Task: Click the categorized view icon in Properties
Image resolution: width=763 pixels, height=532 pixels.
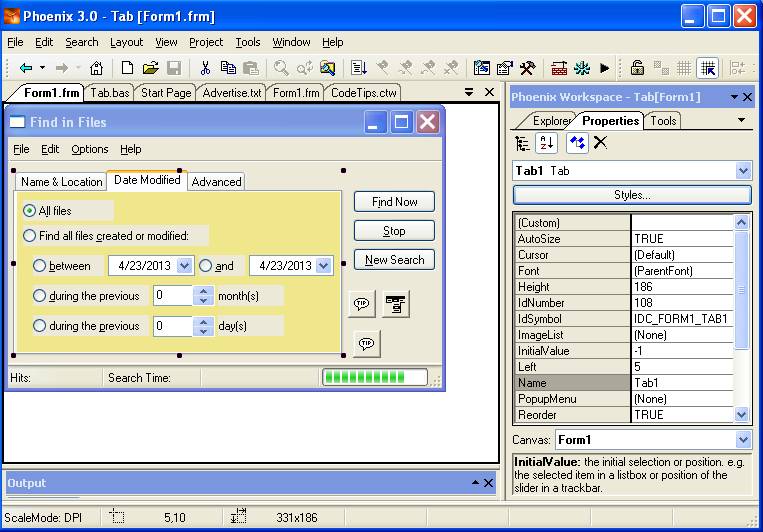Action: coord(523,144)
